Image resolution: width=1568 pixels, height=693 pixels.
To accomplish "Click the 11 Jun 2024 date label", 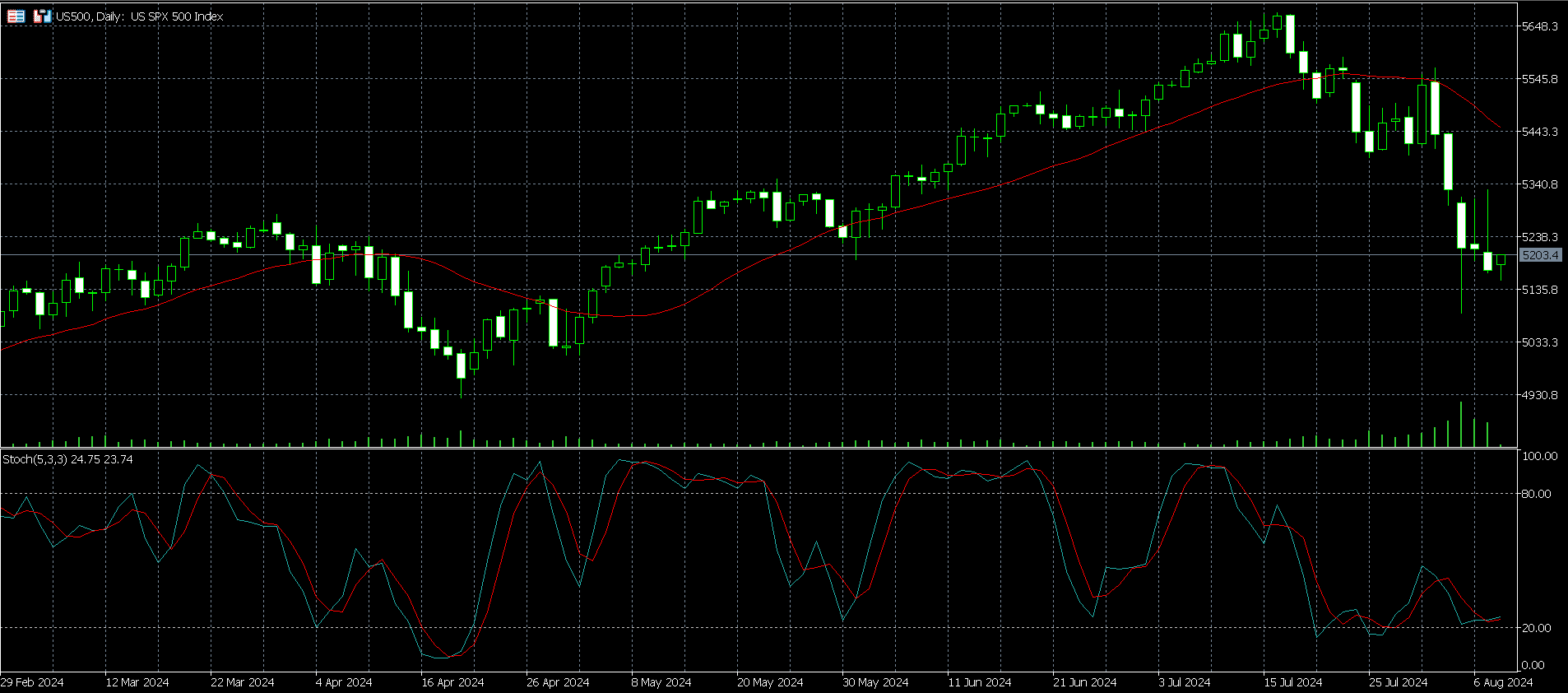I will (x=979, y=682).
